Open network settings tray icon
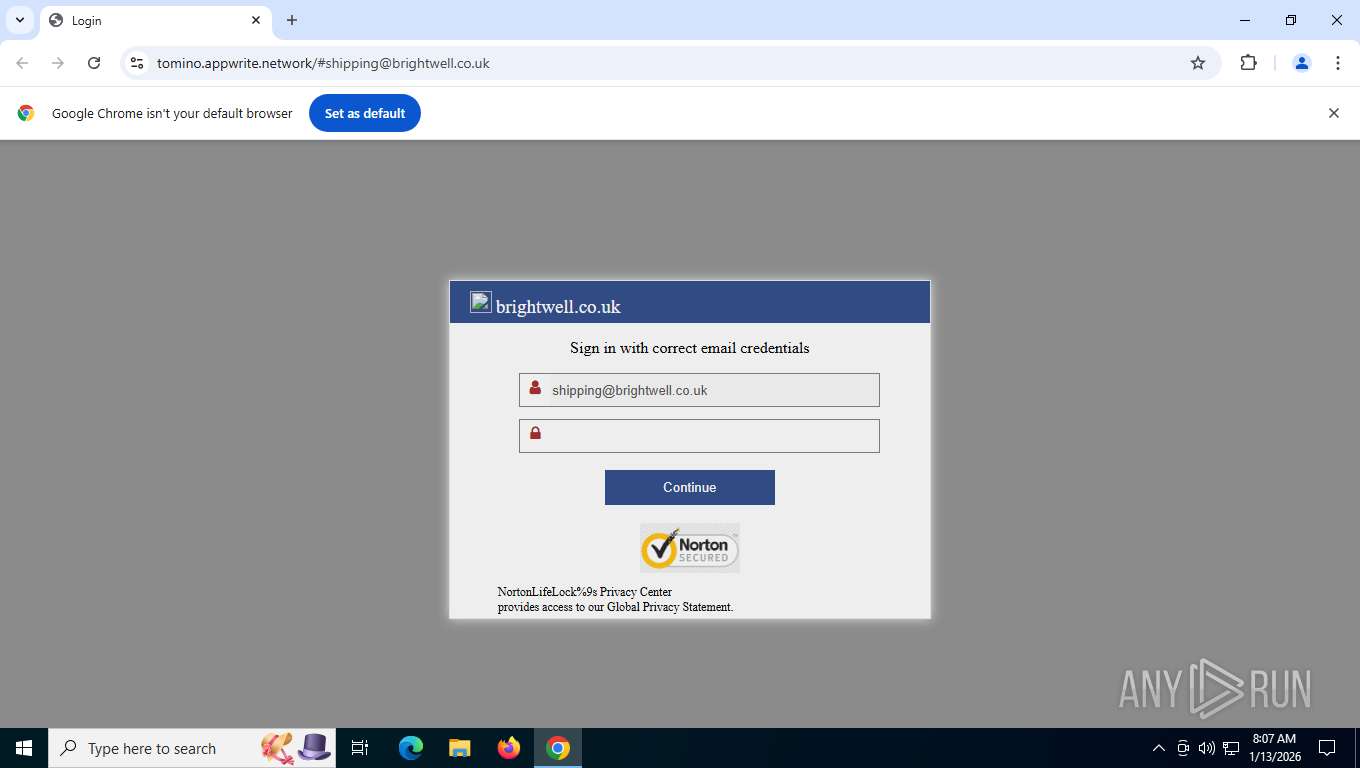Screen dimensions: 1360x768 (x=1231, y=748)
